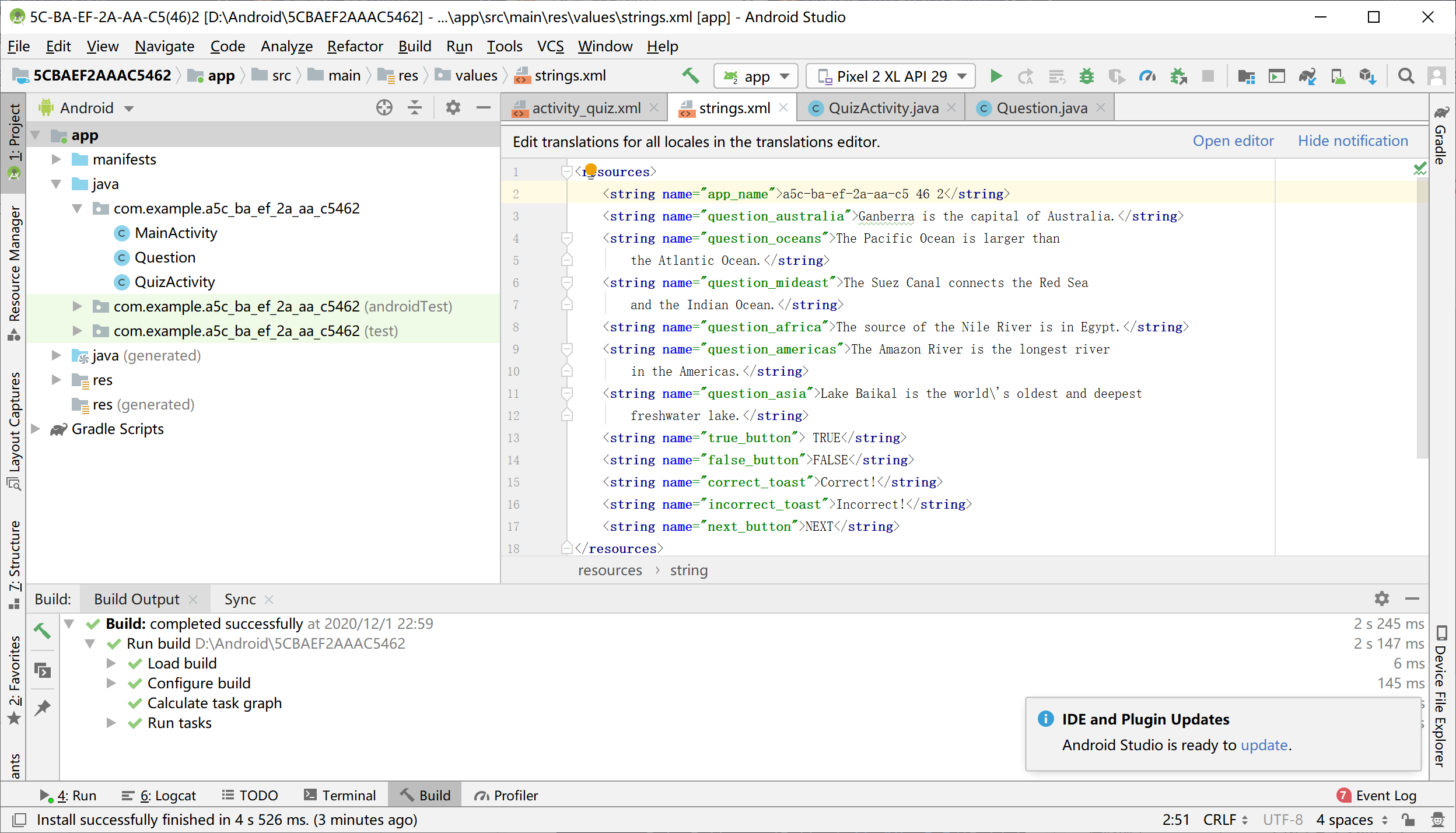This screenshot has height=833, width=1456.
Task: Open the Profile app gauge icon
Action: [x=1147, y=76]
